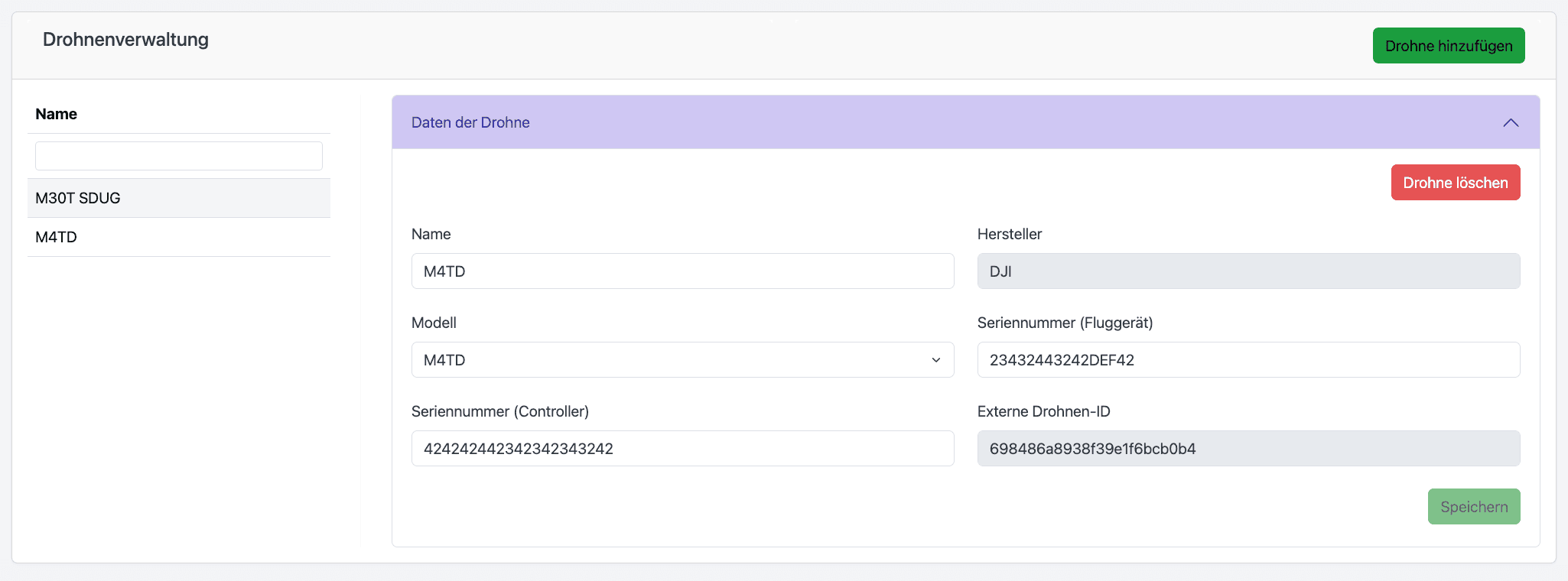
Task: Edit the controller serial number field
Action: point(682,449)
